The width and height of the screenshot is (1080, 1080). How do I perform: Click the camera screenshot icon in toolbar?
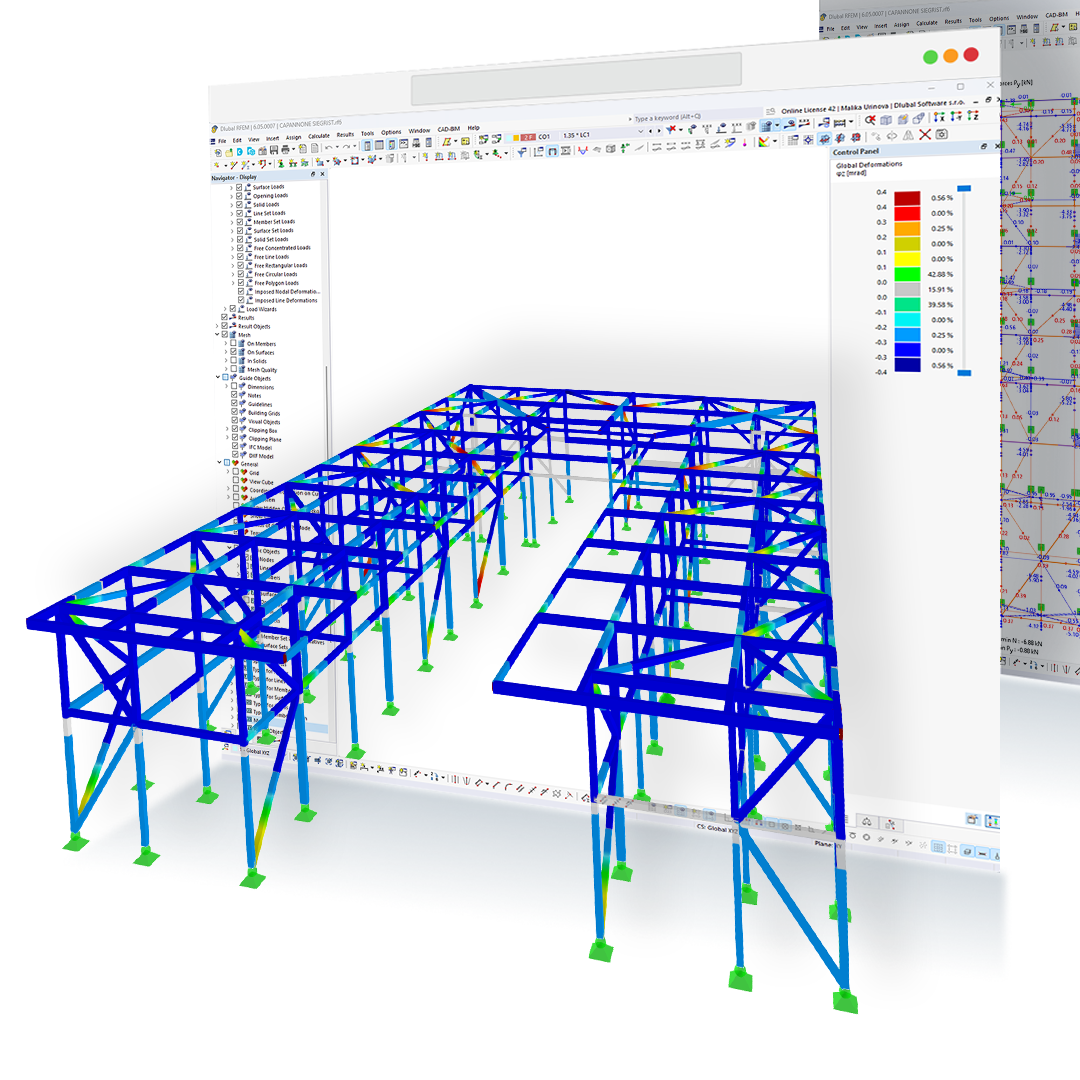point(942,134)
